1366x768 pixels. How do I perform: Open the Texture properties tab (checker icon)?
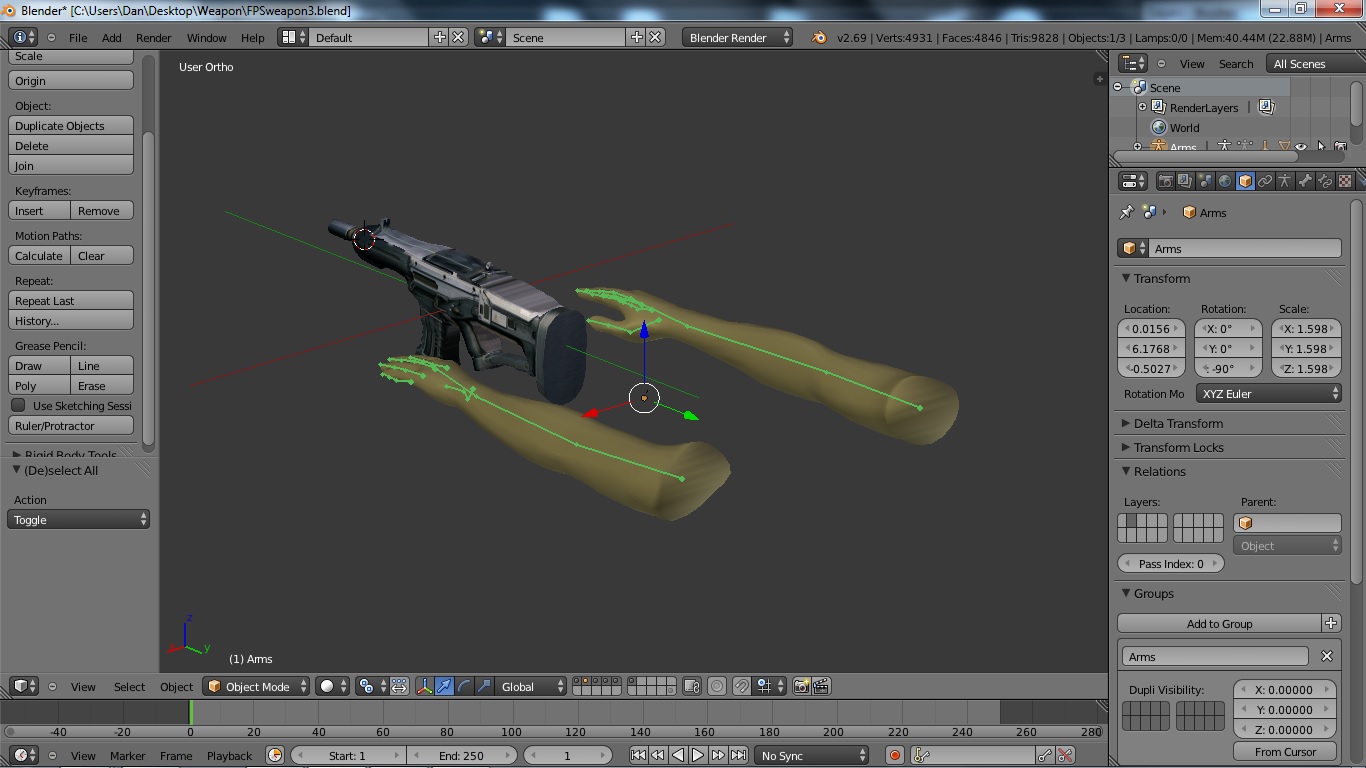coord(1345,181)
